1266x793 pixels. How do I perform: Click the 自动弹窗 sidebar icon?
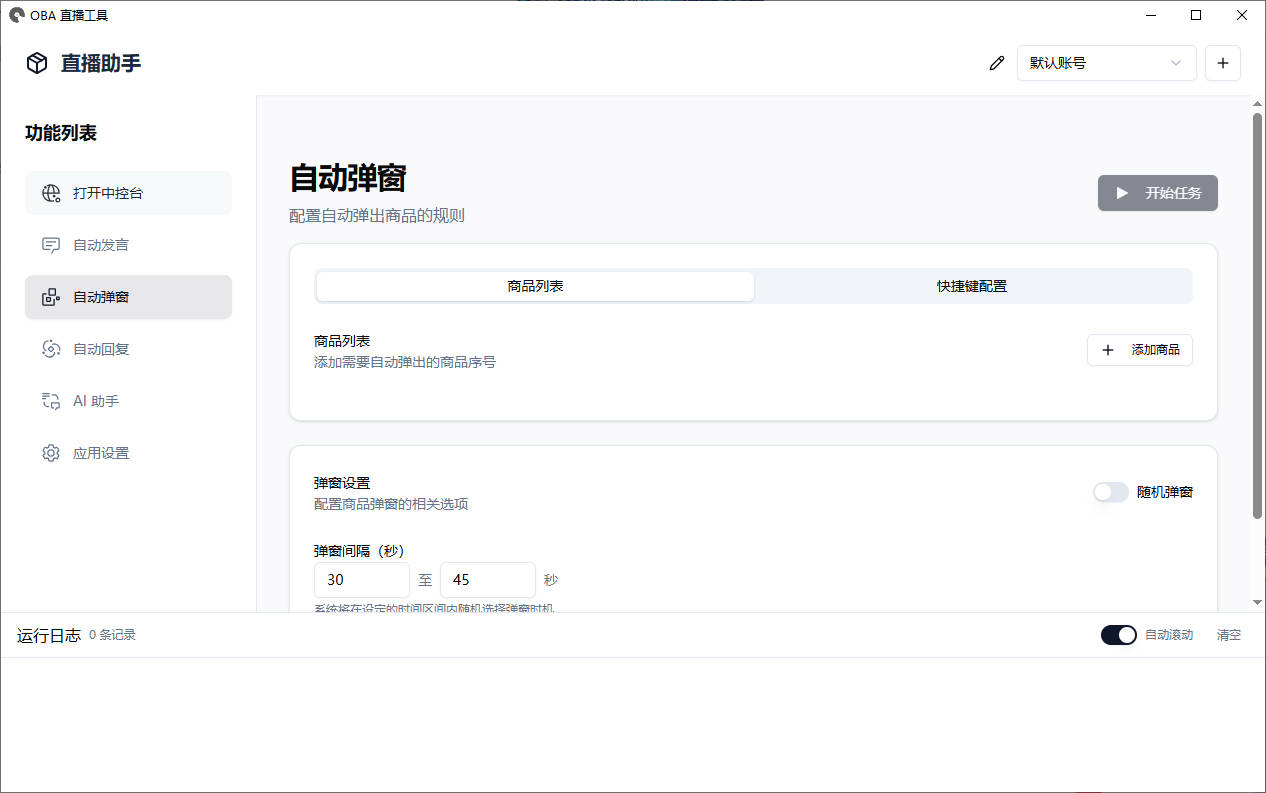click(x=51, y=297)
